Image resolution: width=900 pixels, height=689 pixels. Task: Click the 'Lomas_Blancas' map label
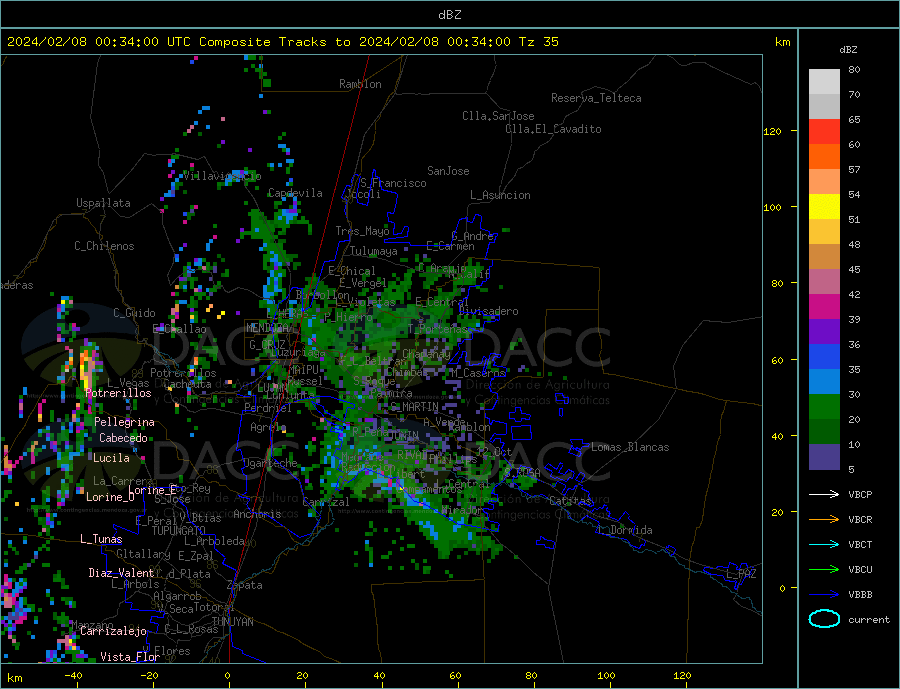(x=630, y=447)
